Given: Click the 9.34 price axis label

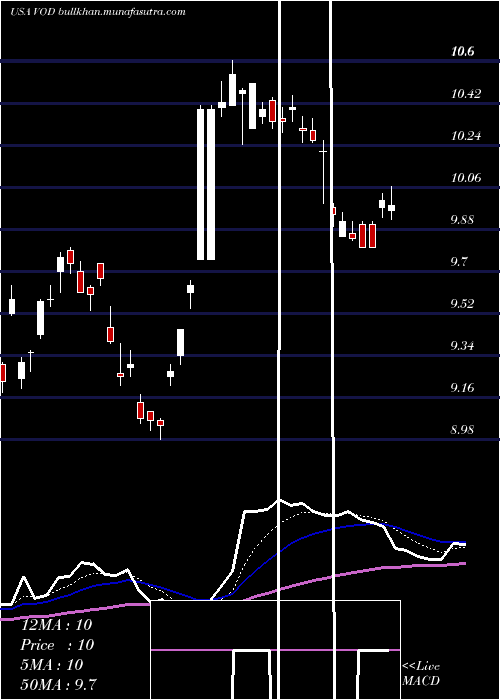Looking at the screenshot, I should point(464,346).
